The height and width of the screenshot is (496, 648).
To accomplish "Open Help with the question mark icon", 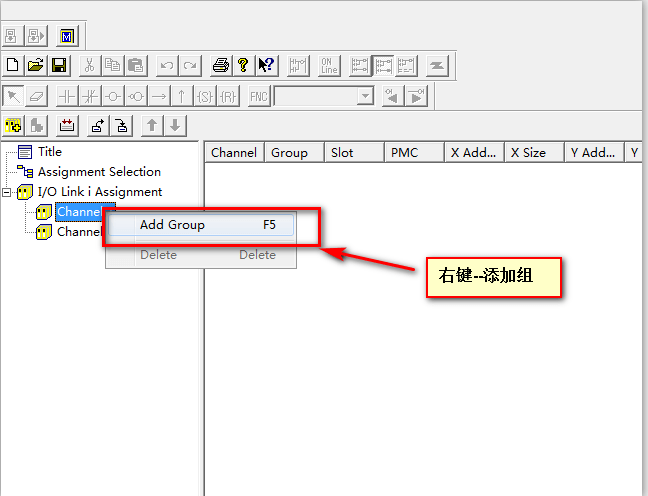I will tap(243, 66).
